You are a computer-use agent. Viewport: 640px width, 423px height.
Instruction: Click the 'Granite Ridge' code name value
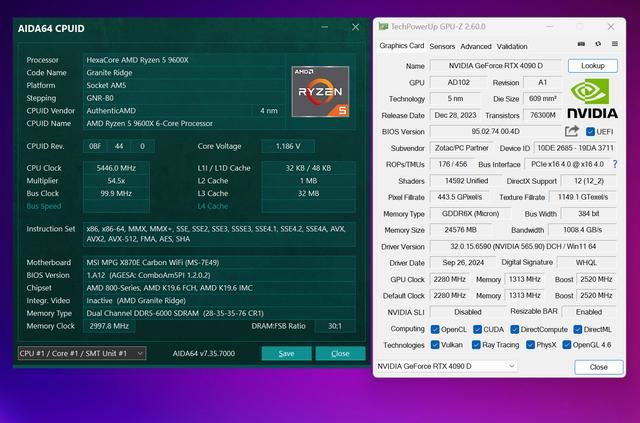[109, 73]
